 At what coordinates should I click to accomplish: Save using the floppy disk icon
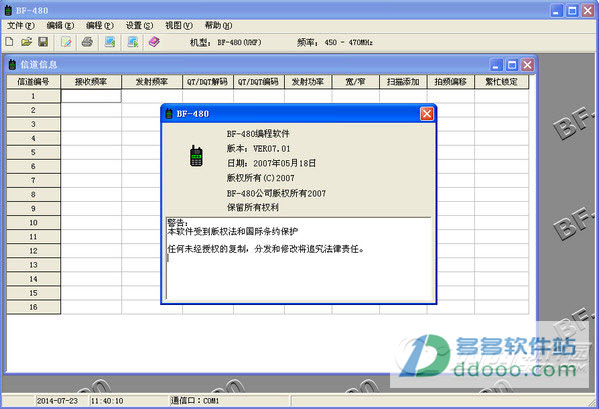point(43,42)
